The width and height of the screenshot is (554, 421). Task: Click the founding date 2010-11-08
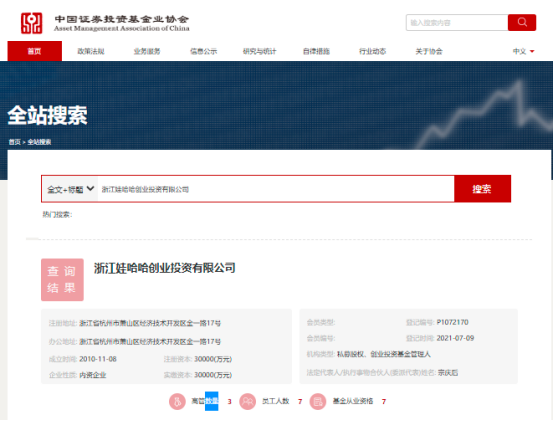[98, 359]
